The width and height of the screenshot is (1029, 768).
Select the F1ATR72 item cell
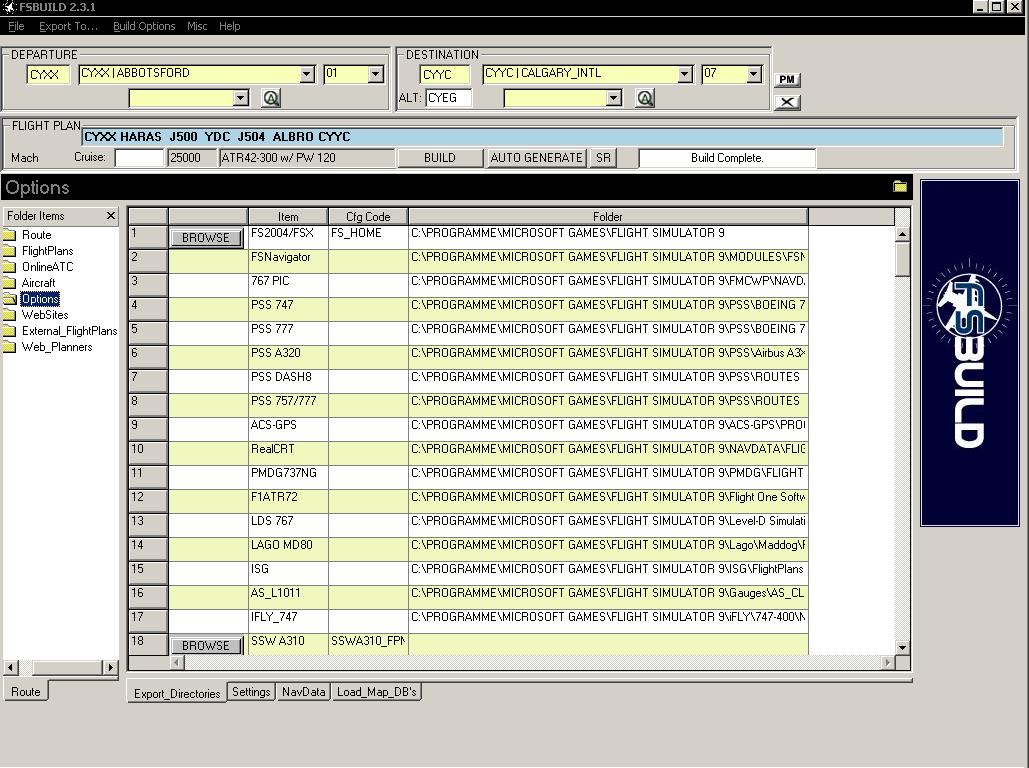tap(288, 501)
